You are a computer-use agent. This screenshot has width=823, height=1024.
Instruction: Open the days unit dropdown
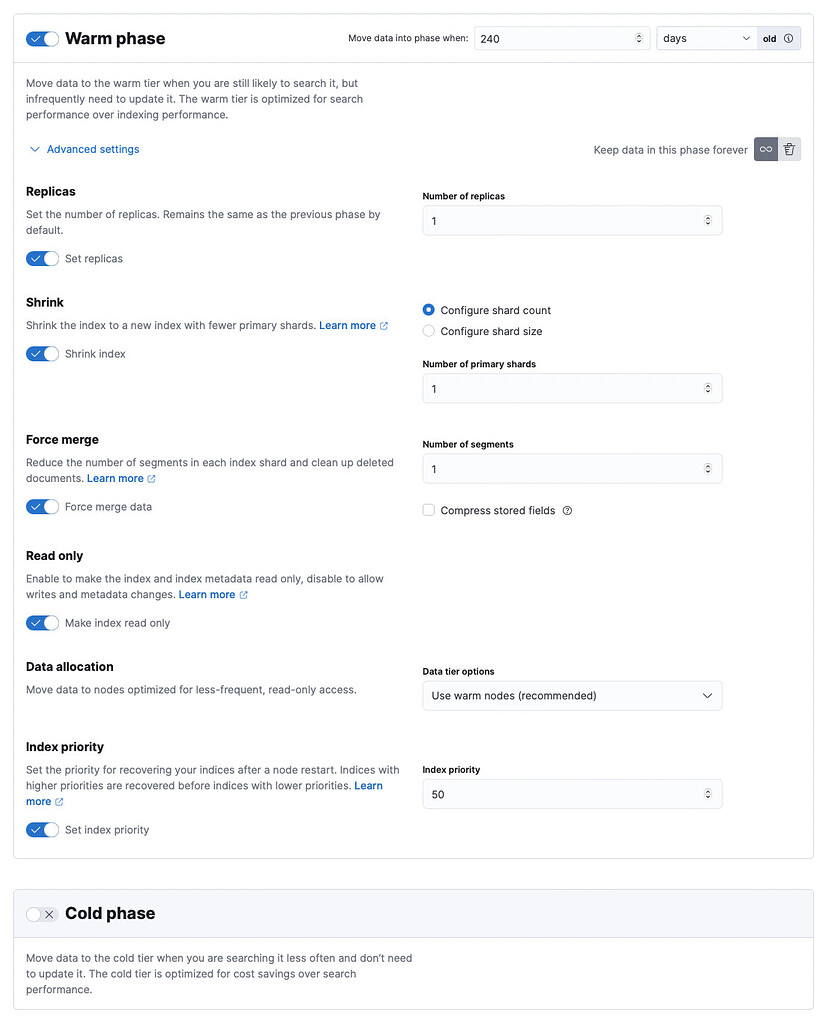coord(706,37)
